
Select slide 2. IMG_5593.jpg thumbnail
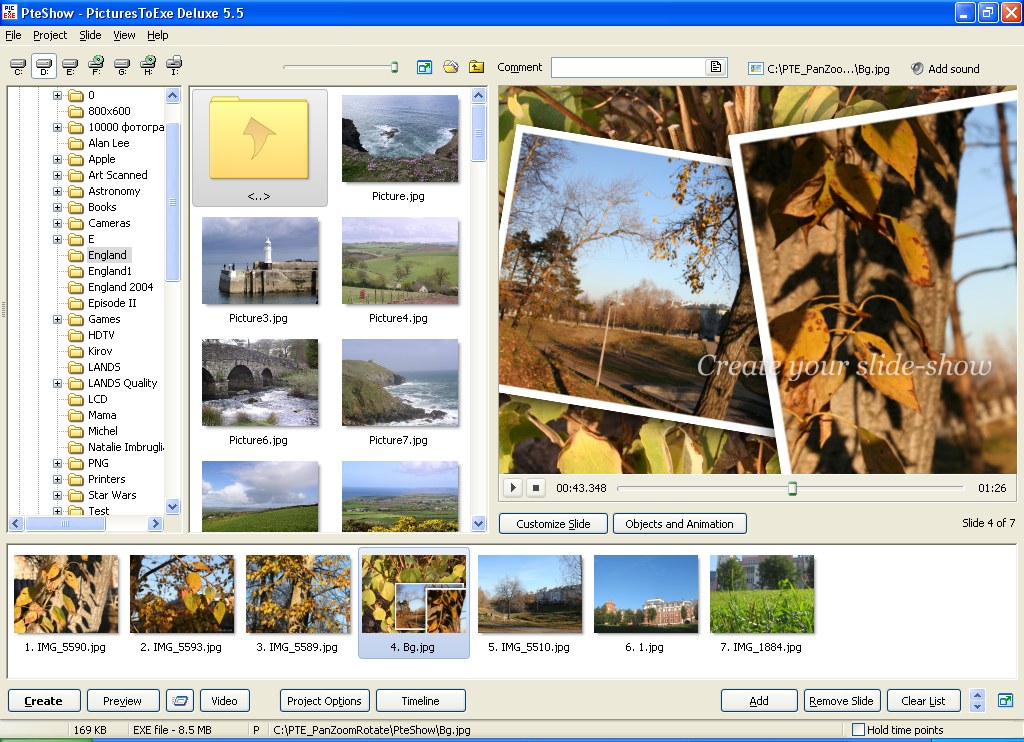coord(182,594)
